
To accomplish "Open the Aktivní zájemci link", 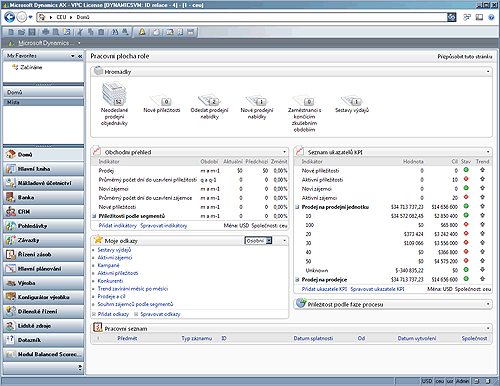I will pos(115,258).
